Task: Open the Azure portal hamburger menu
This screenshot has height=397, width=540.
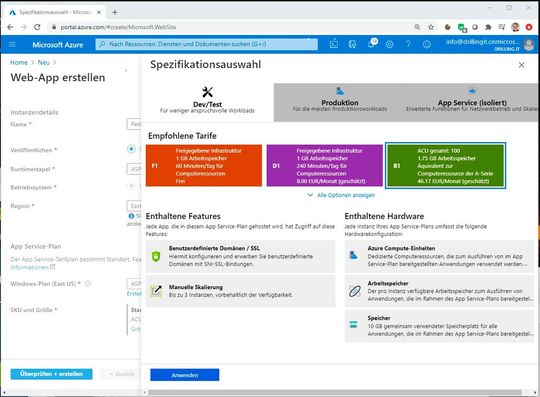Action: (x=12, y=44)
